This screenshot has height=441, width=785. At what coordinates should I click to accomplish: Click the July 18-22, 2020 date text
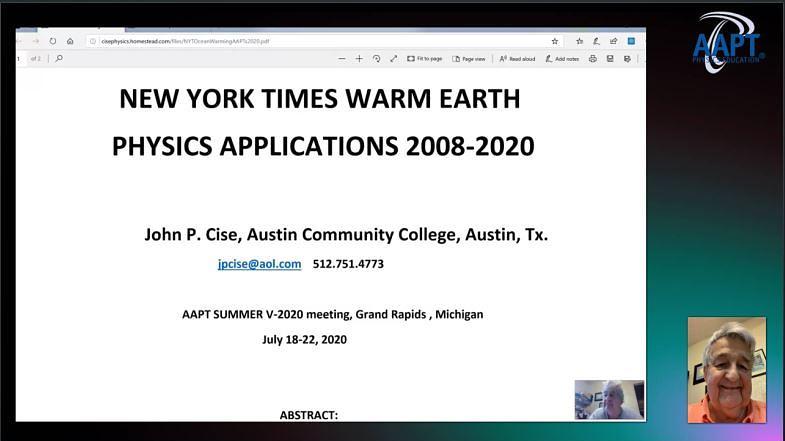coord(304,339)
